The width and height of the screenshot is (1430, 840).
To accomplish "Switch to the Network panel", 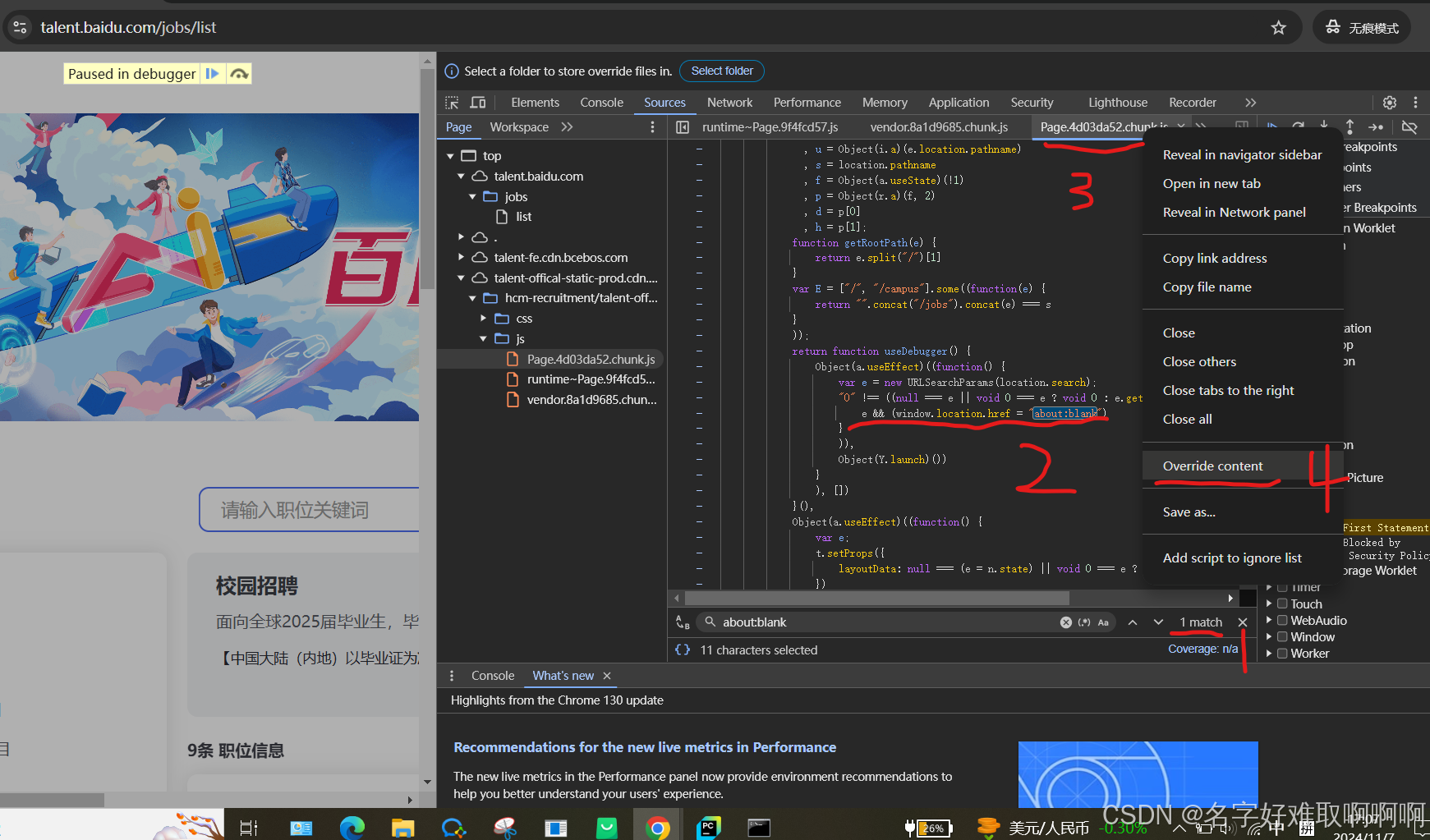I will [729, 103].
